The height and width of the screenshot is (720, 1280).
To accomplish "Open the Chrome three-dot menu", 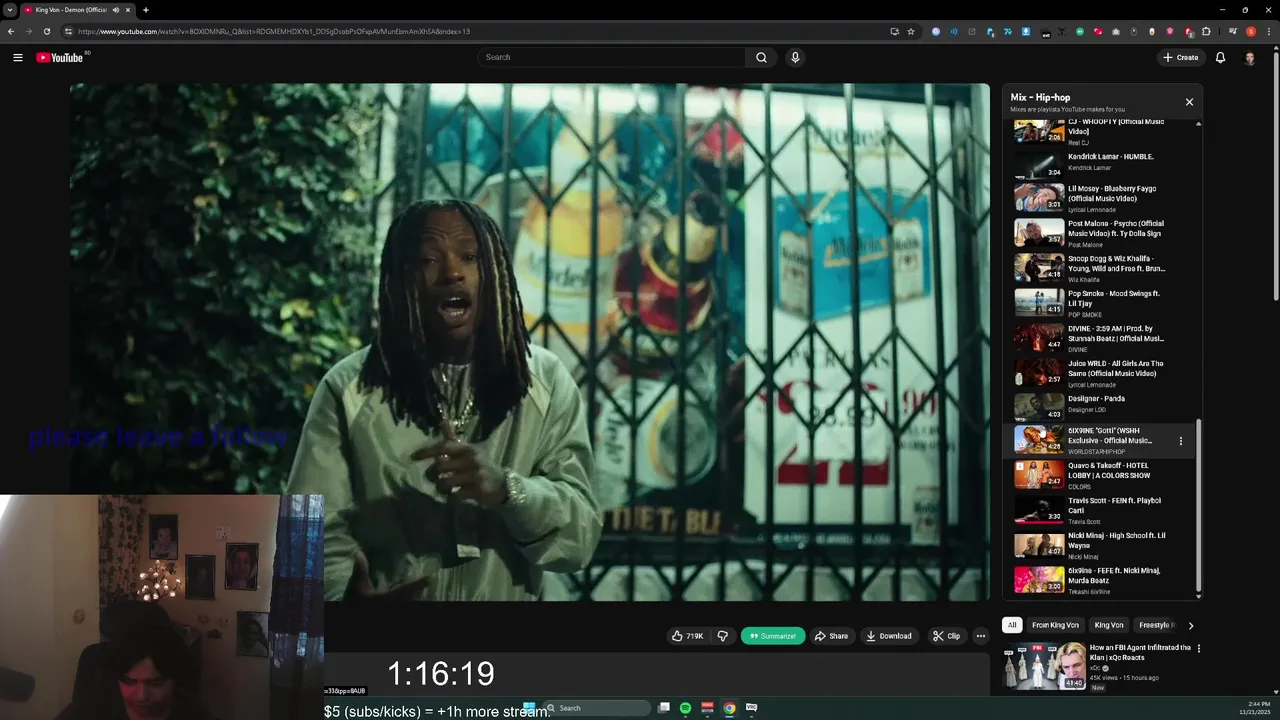I will coord(1267,31).
